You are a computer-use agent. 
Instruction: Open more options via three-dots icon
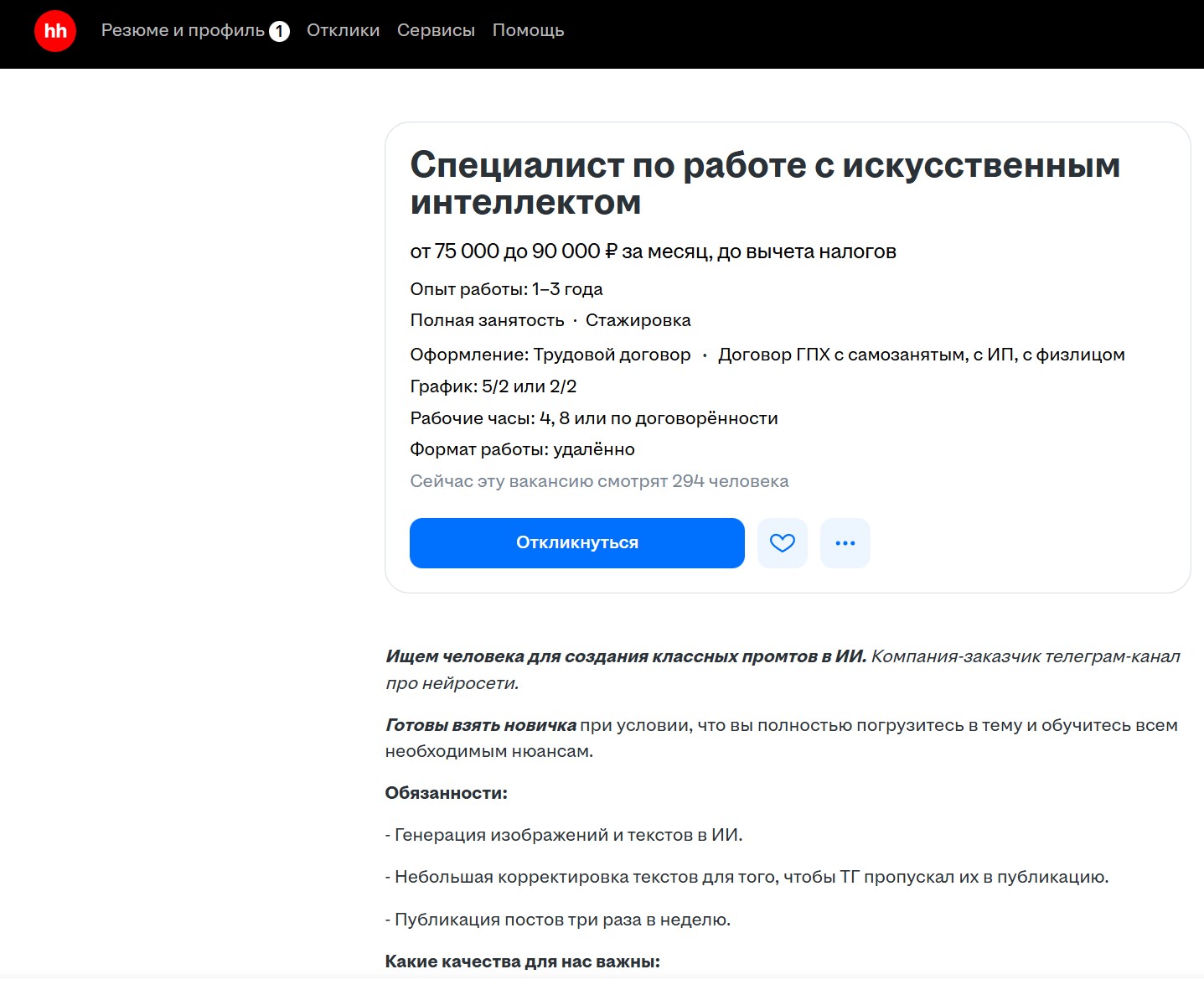tap(845, 543)
